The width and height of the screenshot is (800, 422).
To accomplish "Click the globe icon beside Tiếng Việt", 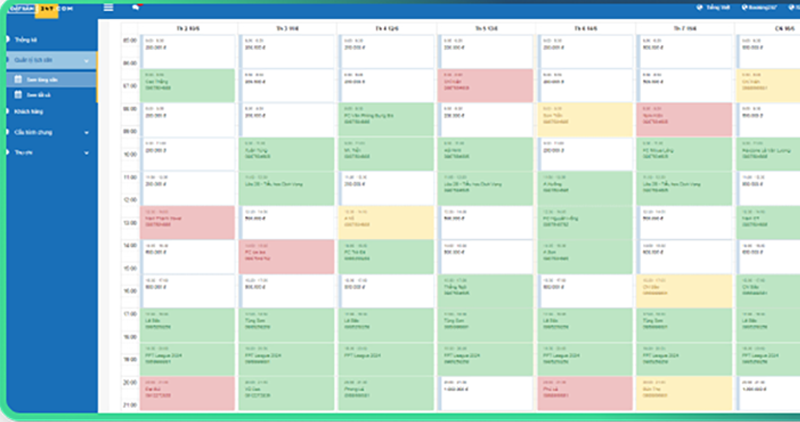I will (699, 8).
